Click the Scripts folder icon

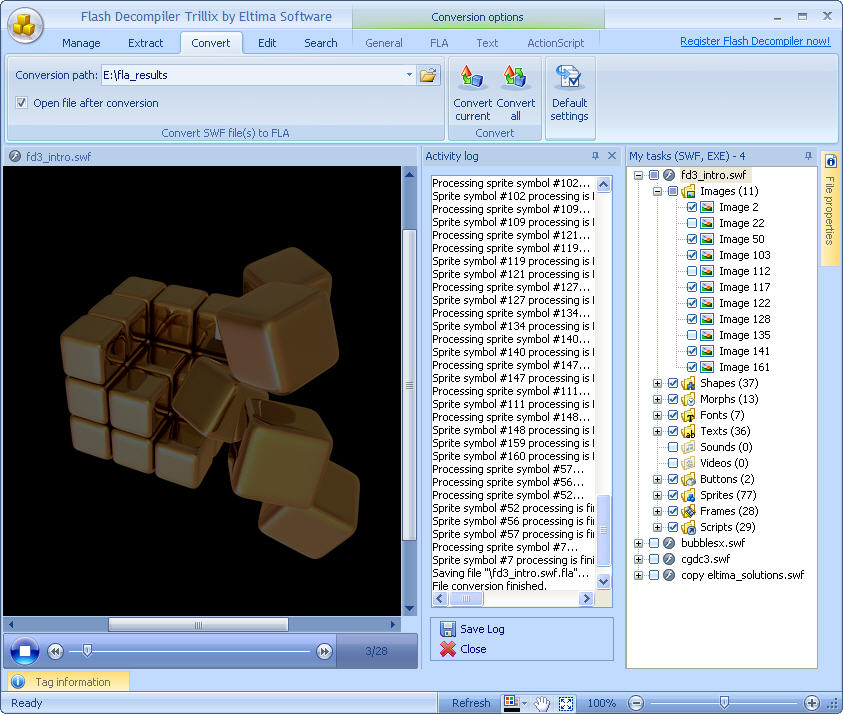688,527
